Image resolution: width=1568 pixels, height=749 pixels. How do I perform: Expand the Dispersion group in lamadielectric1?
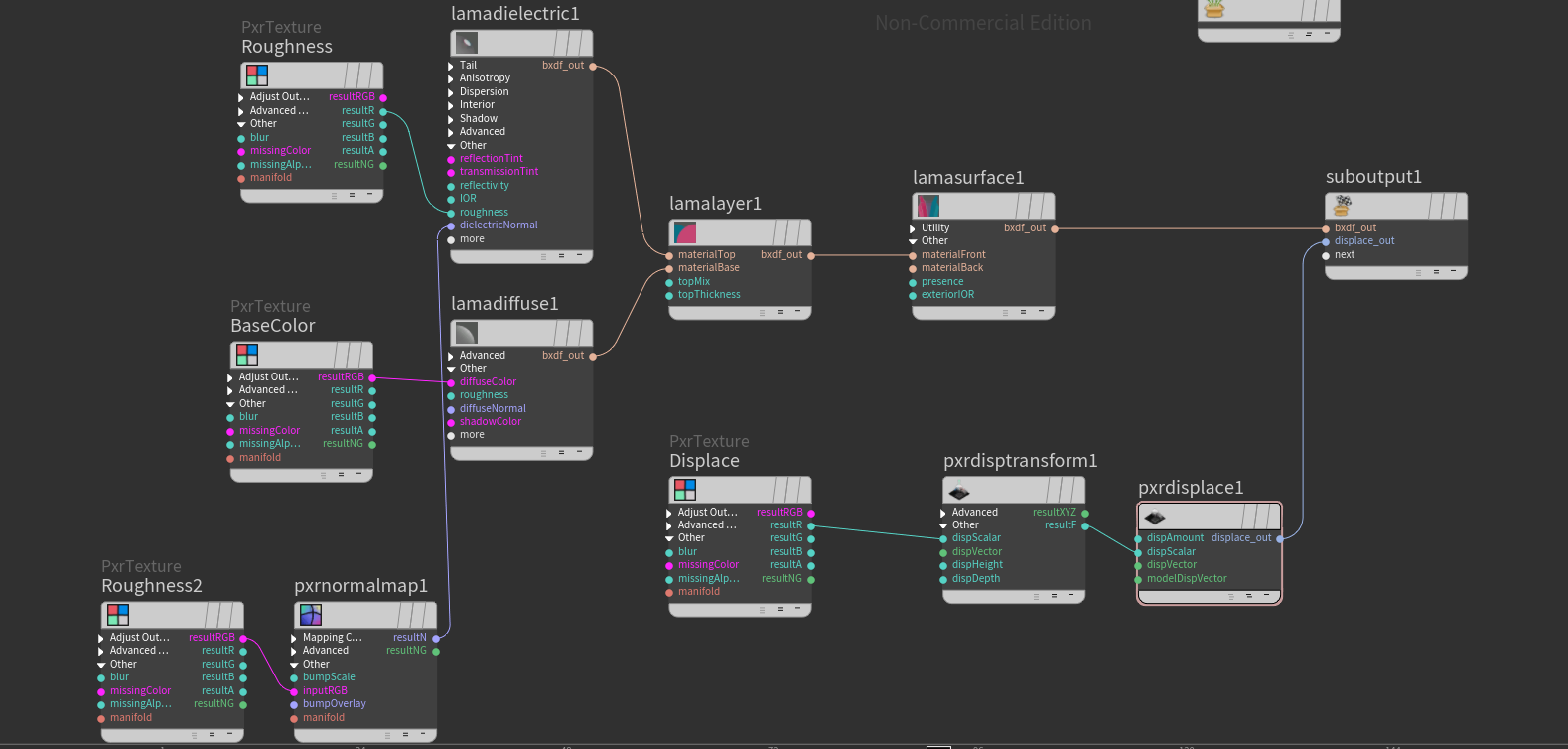pos(451,92)
